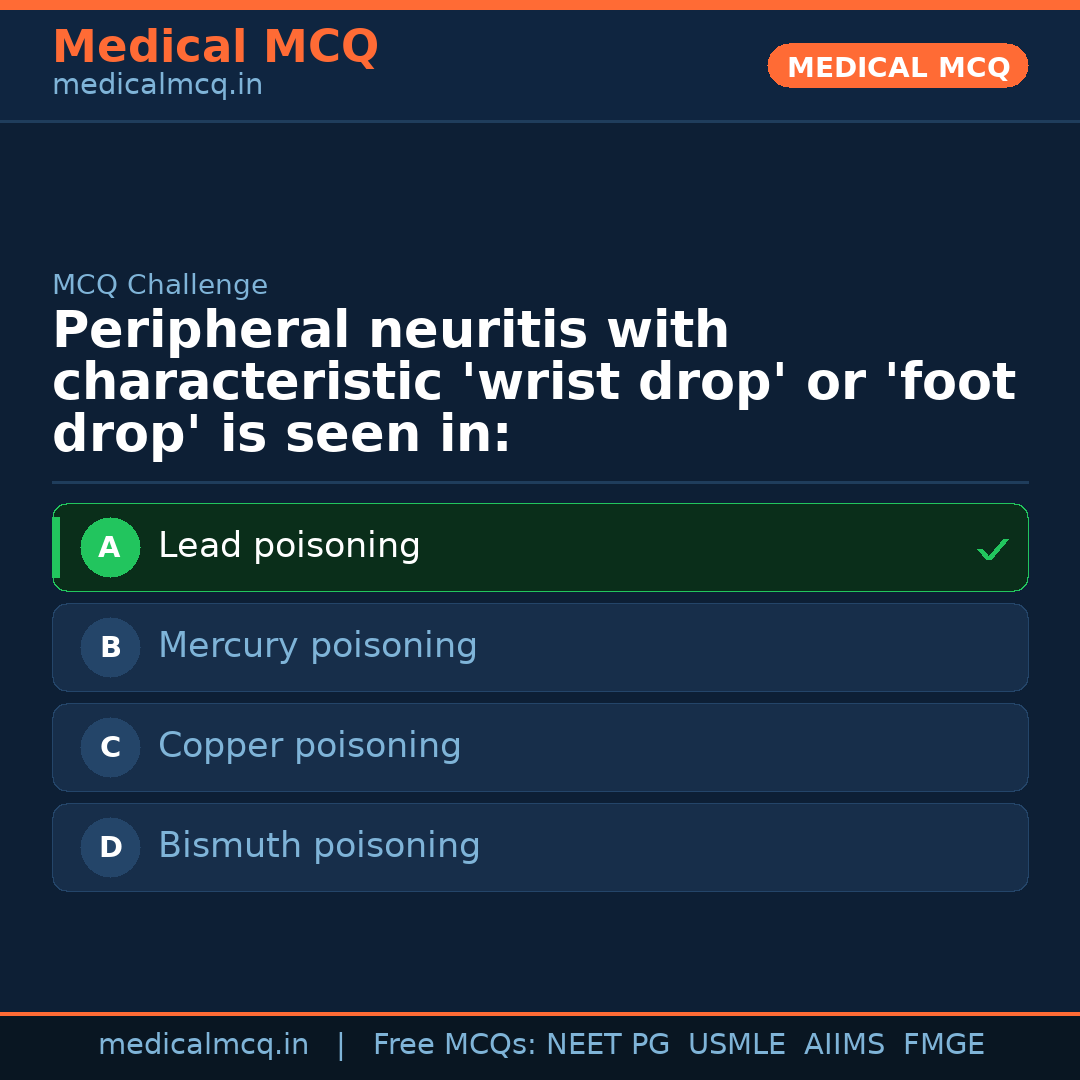This screenshot has width=1080, height=1080.
Task: Click the circular 'A' badge icon
Action: [x=110, y=547]
